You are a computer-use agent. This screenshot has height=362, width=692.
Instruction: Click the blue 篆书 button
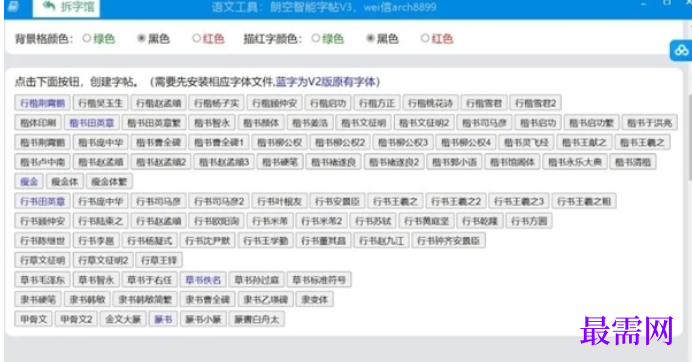(163, 319)
